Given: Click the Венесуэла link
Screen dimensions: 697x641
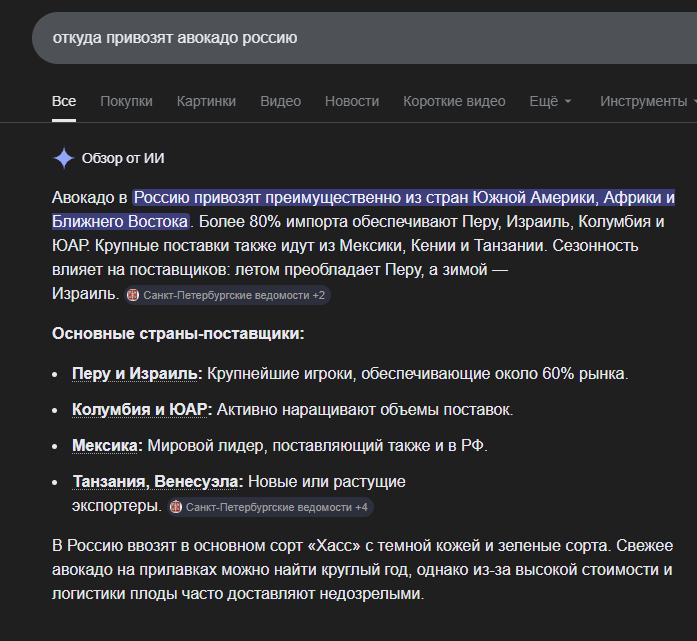Looking at the screenshot, I should click(x=198, y=481).
